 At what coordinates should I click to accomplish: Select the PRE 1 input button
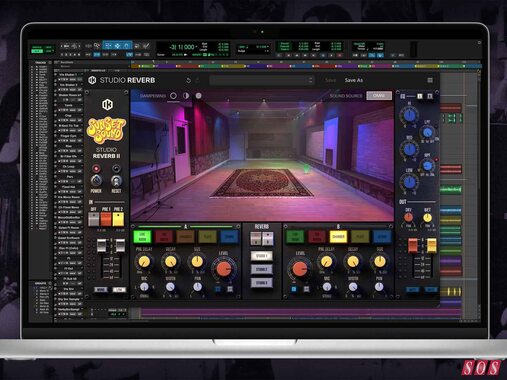point(106,219)
